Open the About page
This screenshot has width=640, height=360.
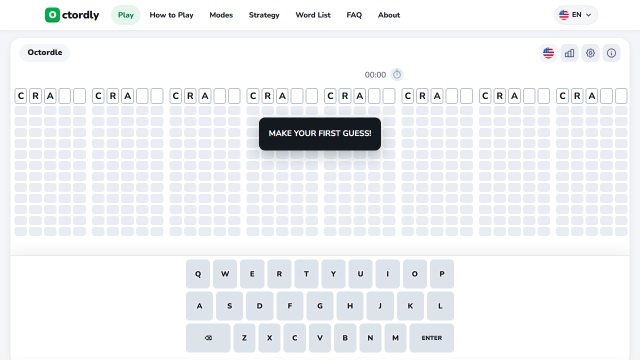[389, 15]
